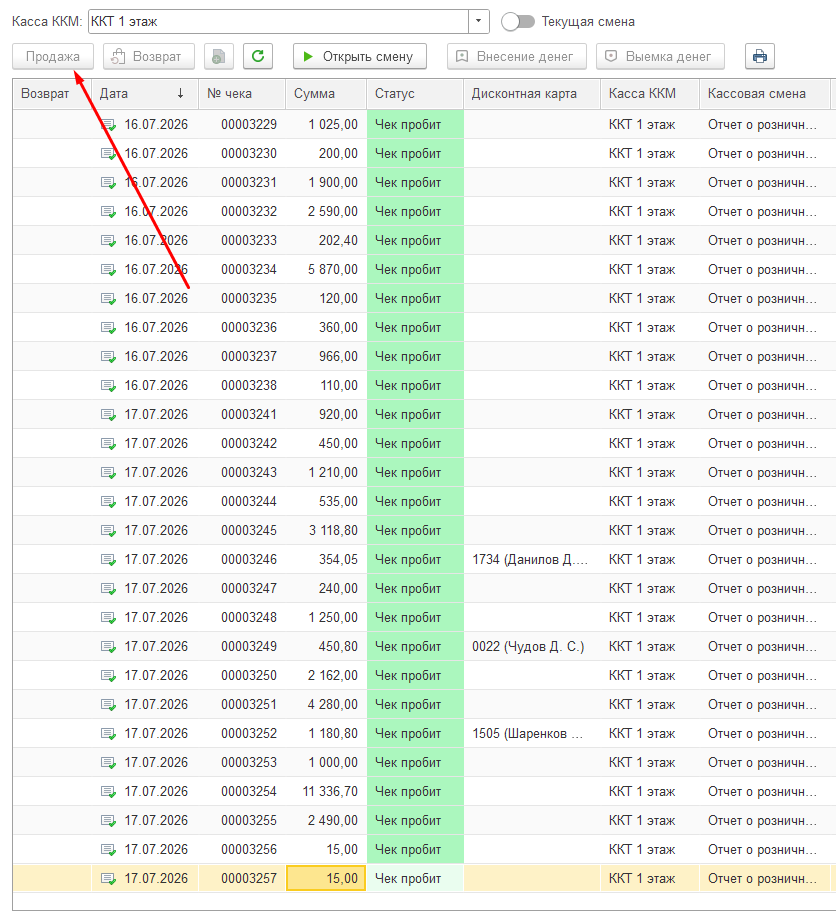The height and width of the screenshot is (913, 836).
Task: Click receipt icon in row 00003255
Action: tap(108, 820)
